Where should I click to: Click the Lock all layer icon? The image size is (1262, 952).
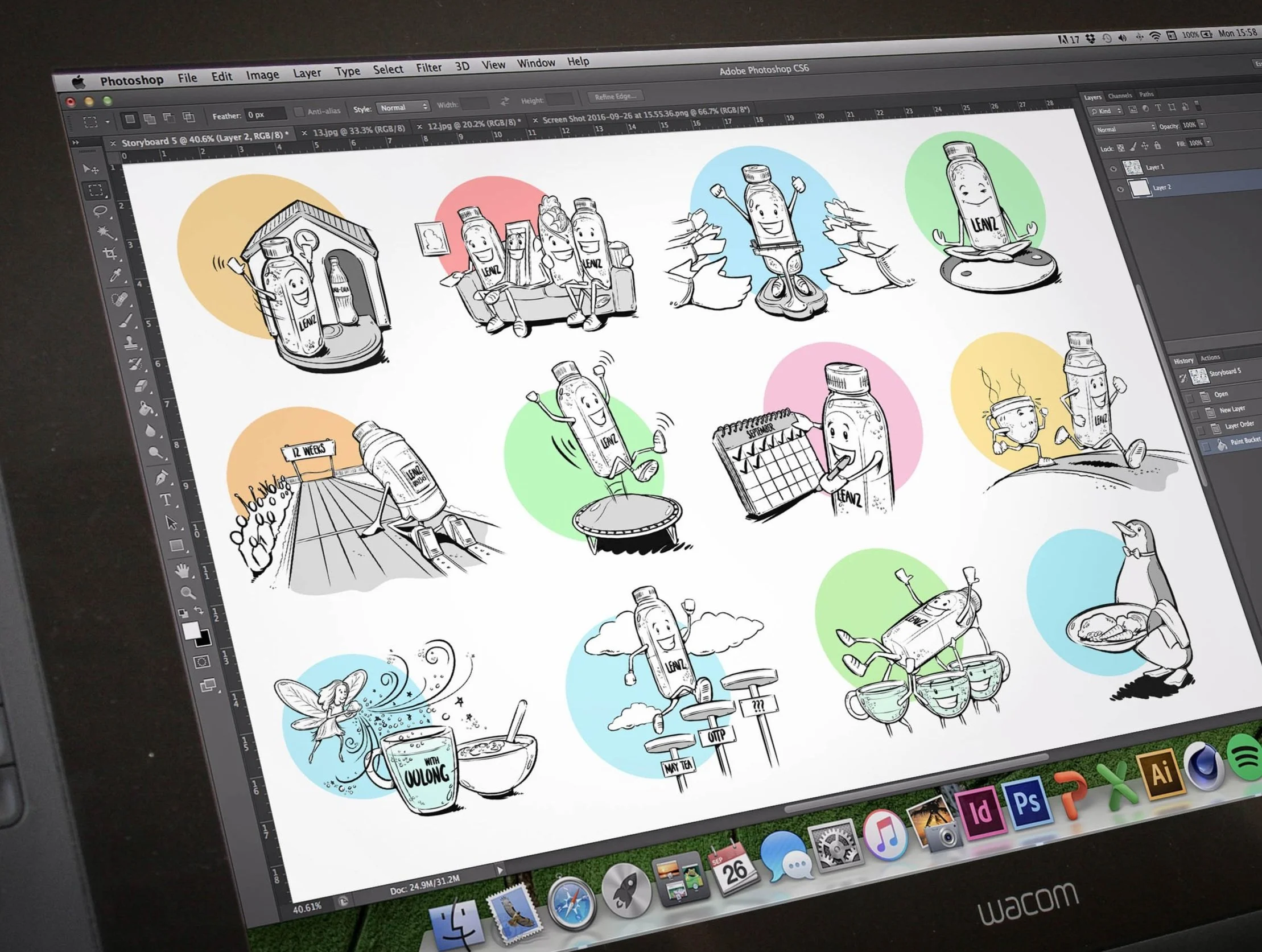pos(1157,146)
